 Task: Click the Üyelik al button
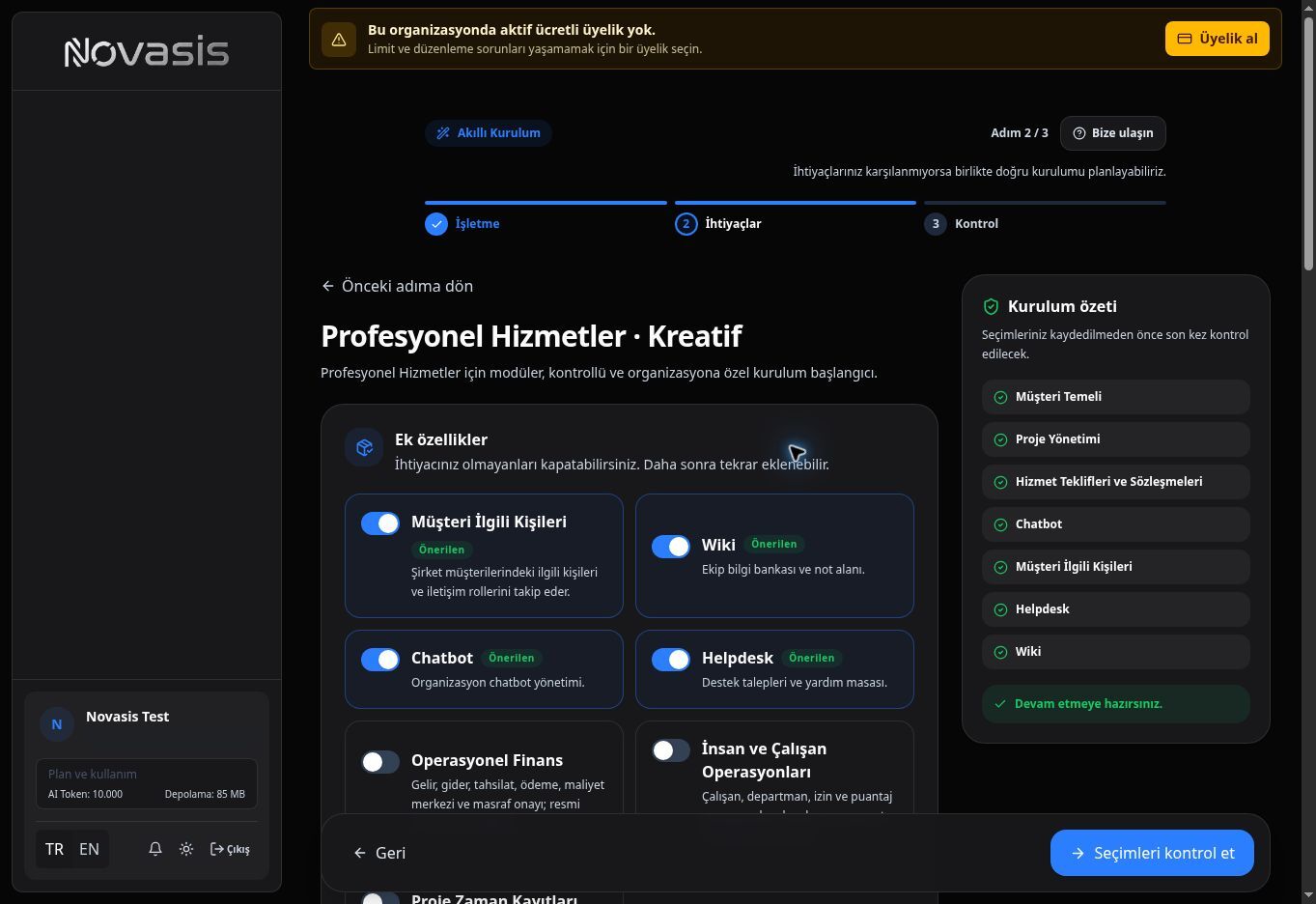1217,39
